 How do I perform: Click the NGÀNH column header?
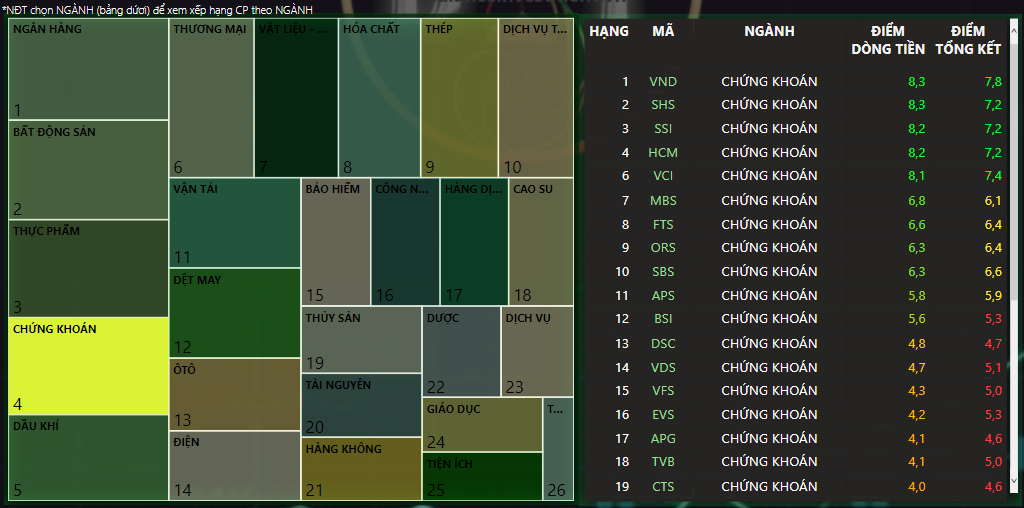[769, 31]
